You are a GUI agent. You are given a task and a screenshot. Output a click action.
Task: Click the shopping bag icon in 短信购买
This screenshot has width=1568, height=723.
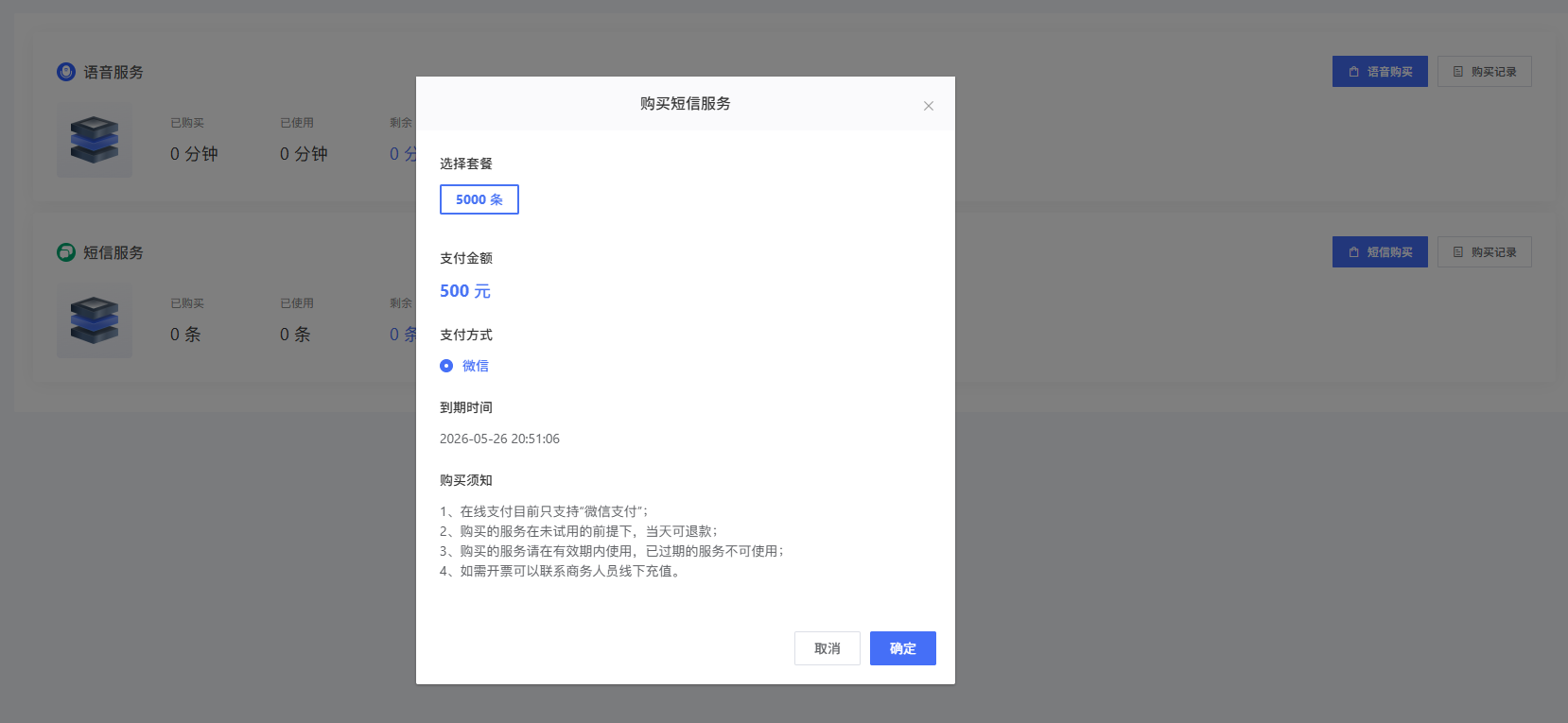coord(1353,252)
